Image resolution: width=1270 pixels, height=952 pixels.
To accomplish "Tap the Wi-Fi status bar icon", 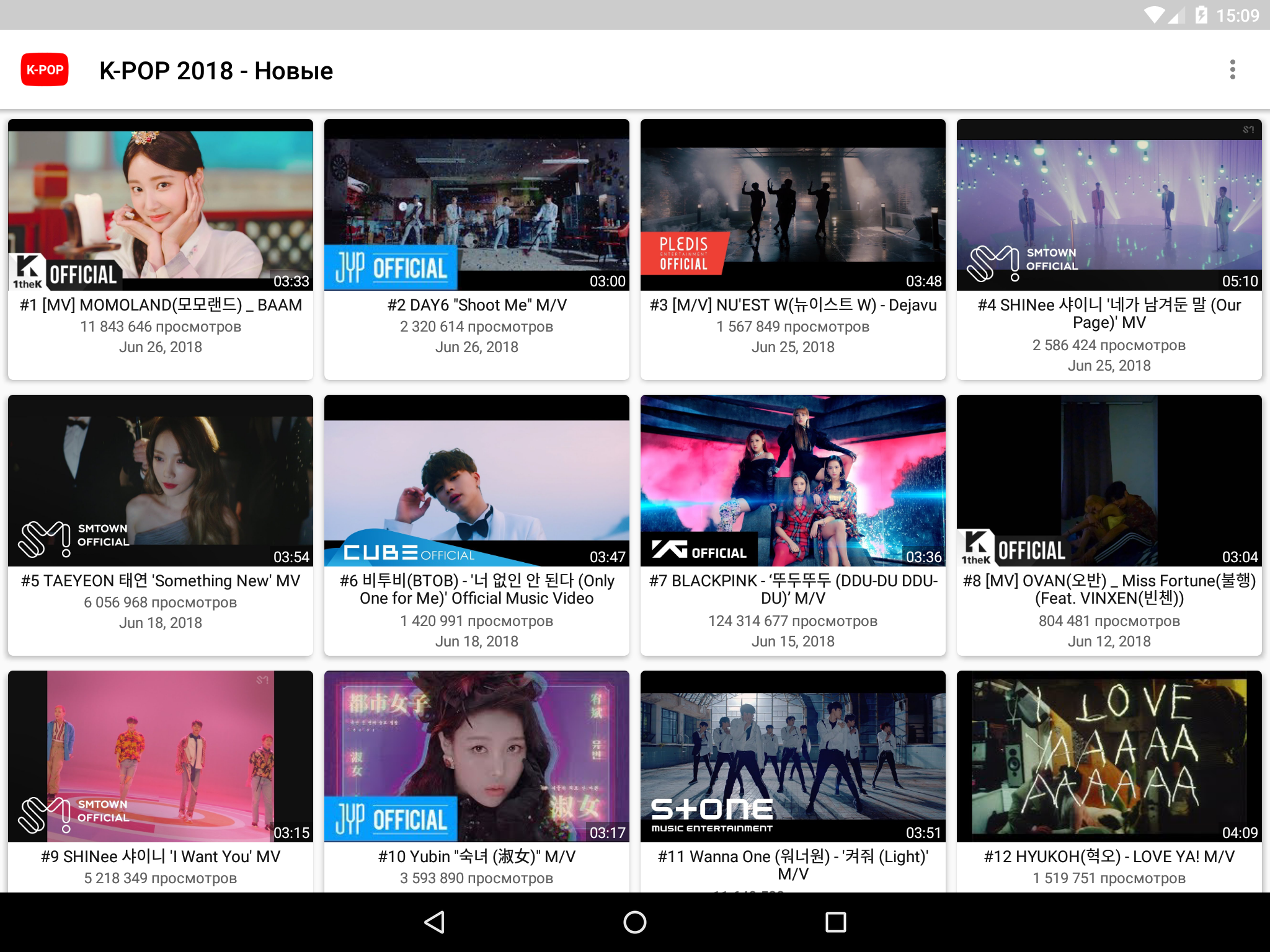I will tap(1154, 15).
